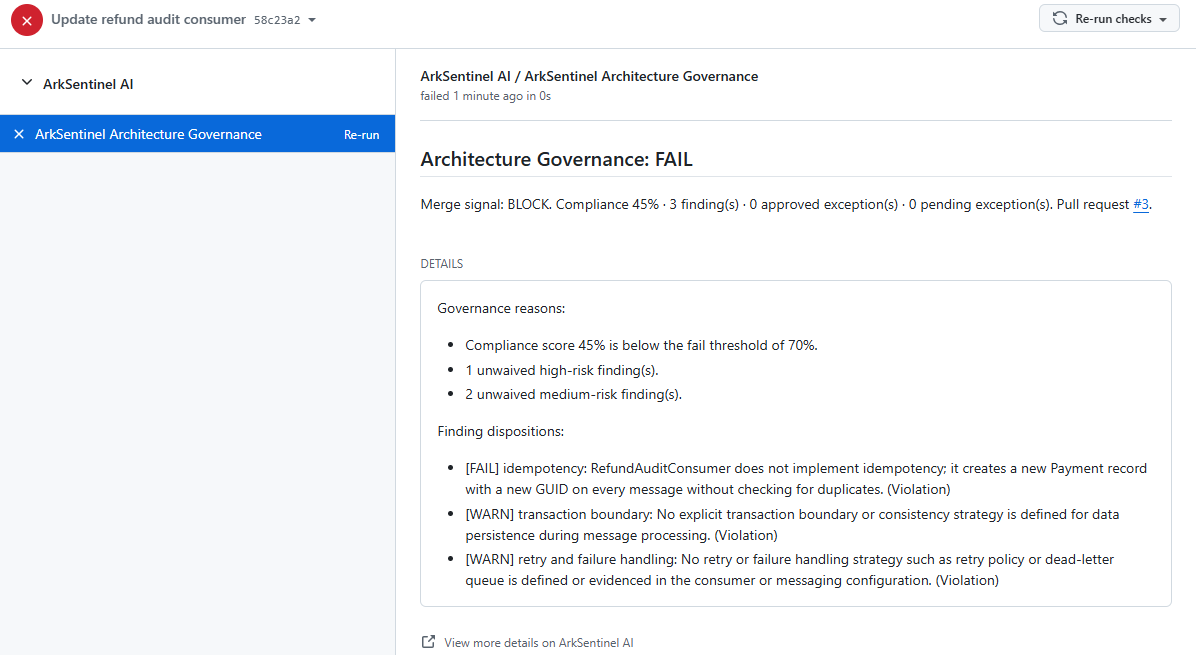Collapse the ArkSentinel AI group chevron
This screenshot has width=1202, height=655.
point(26,84)
